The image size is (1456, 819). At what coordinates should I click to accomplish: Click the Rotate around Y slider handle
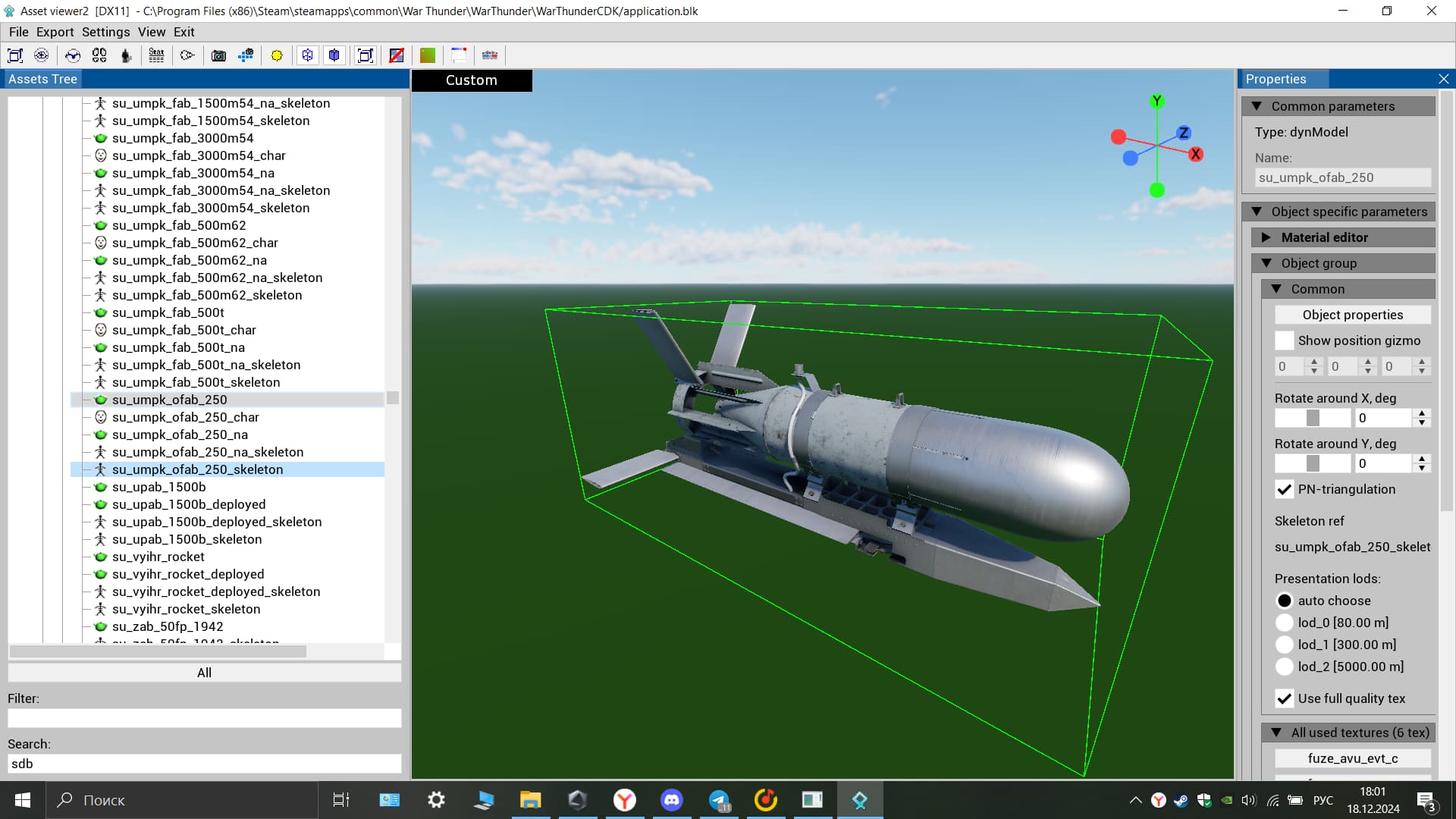[x=1313, y=463]
